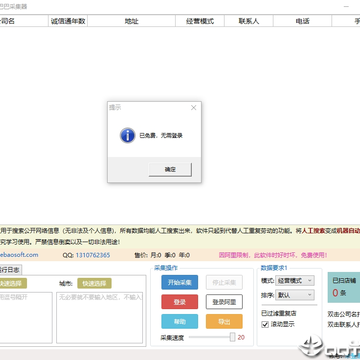Click the greyed 停止采集 button
The width and height of the screenshot is (360, 360).
(x=224, y=282)
